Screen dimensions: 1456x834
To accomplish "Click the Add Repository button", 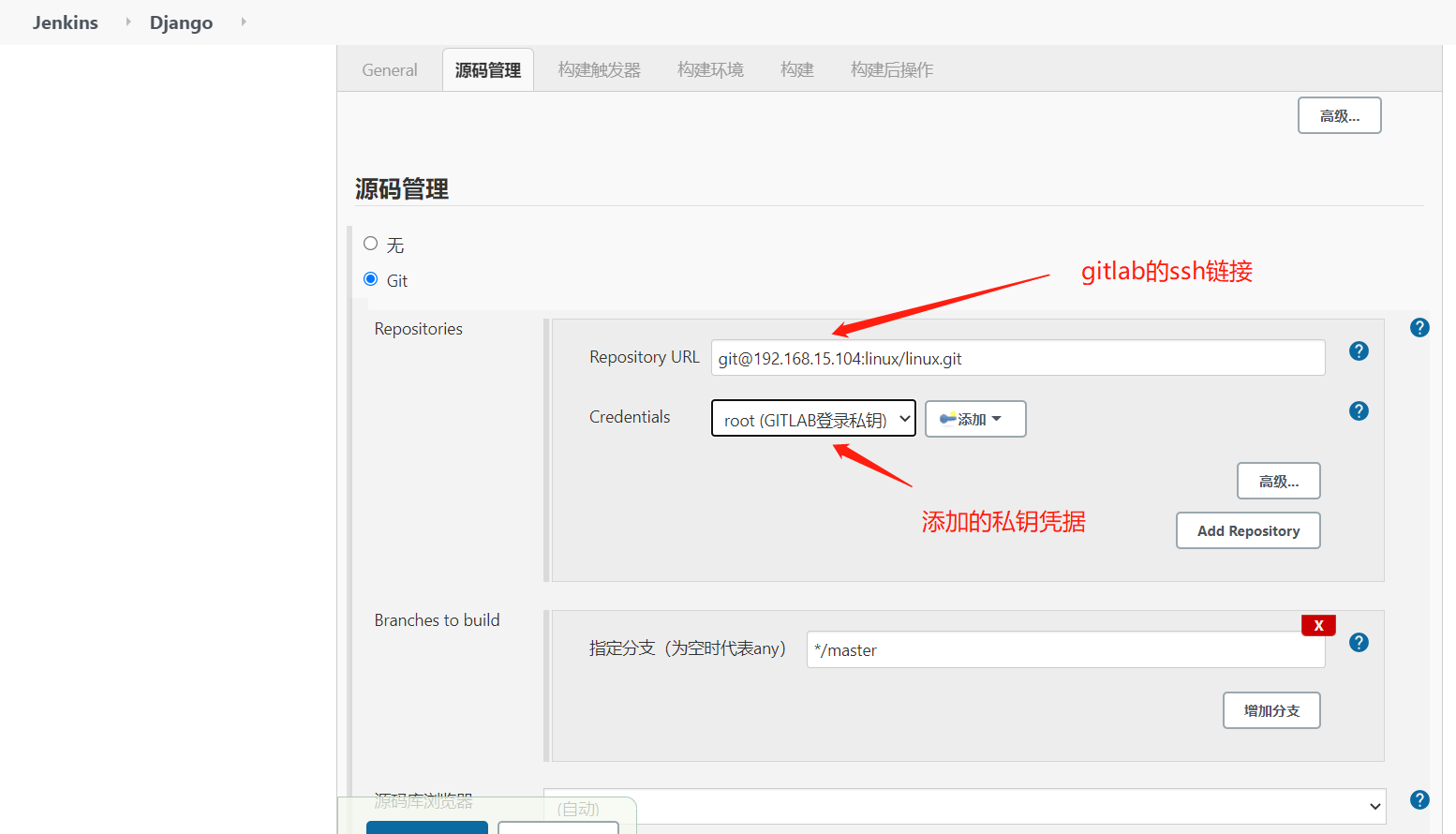I will click(x=1248, y=530).
